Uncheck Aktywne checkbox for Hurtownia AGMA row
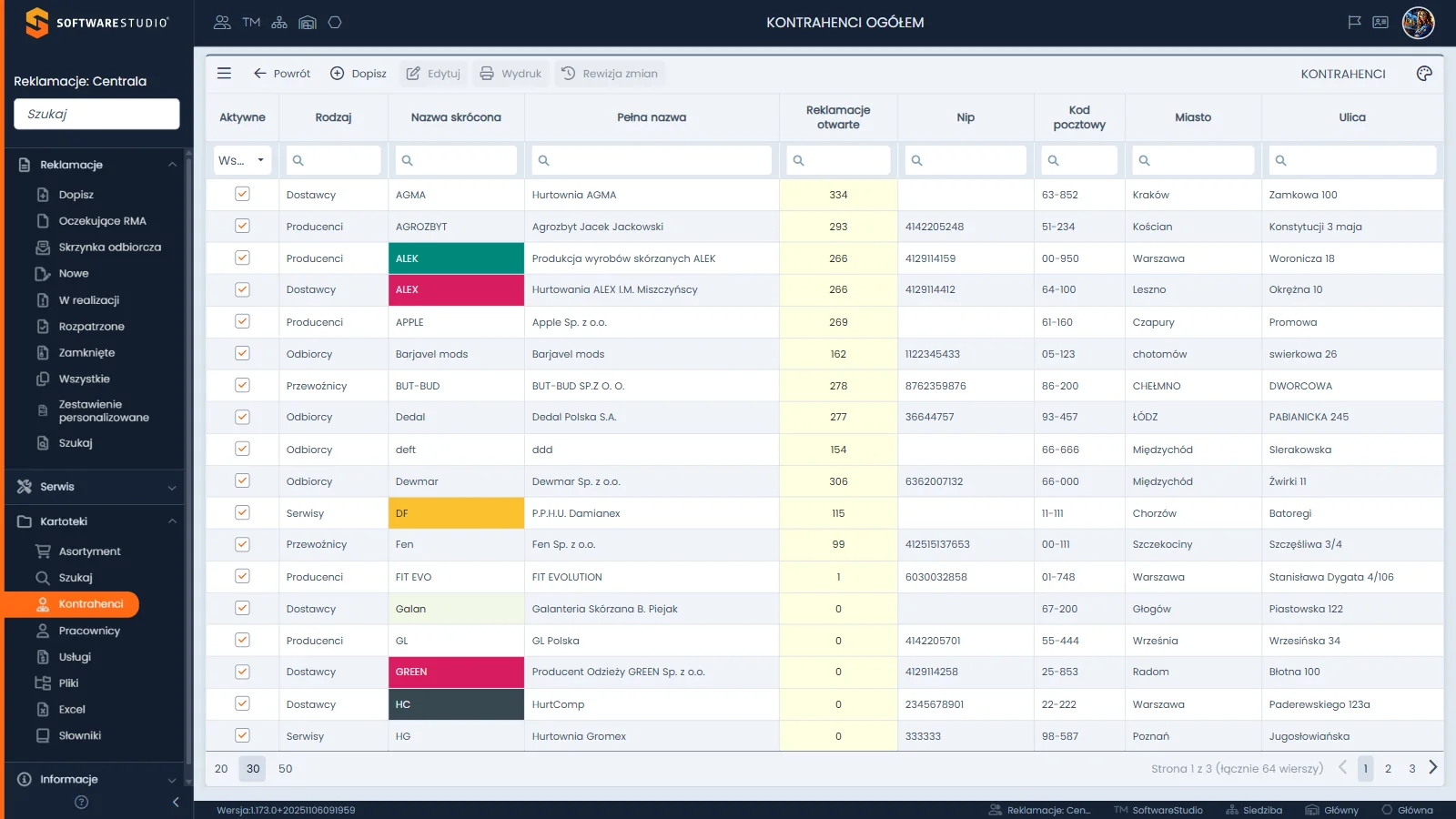 tap(242, 194)
